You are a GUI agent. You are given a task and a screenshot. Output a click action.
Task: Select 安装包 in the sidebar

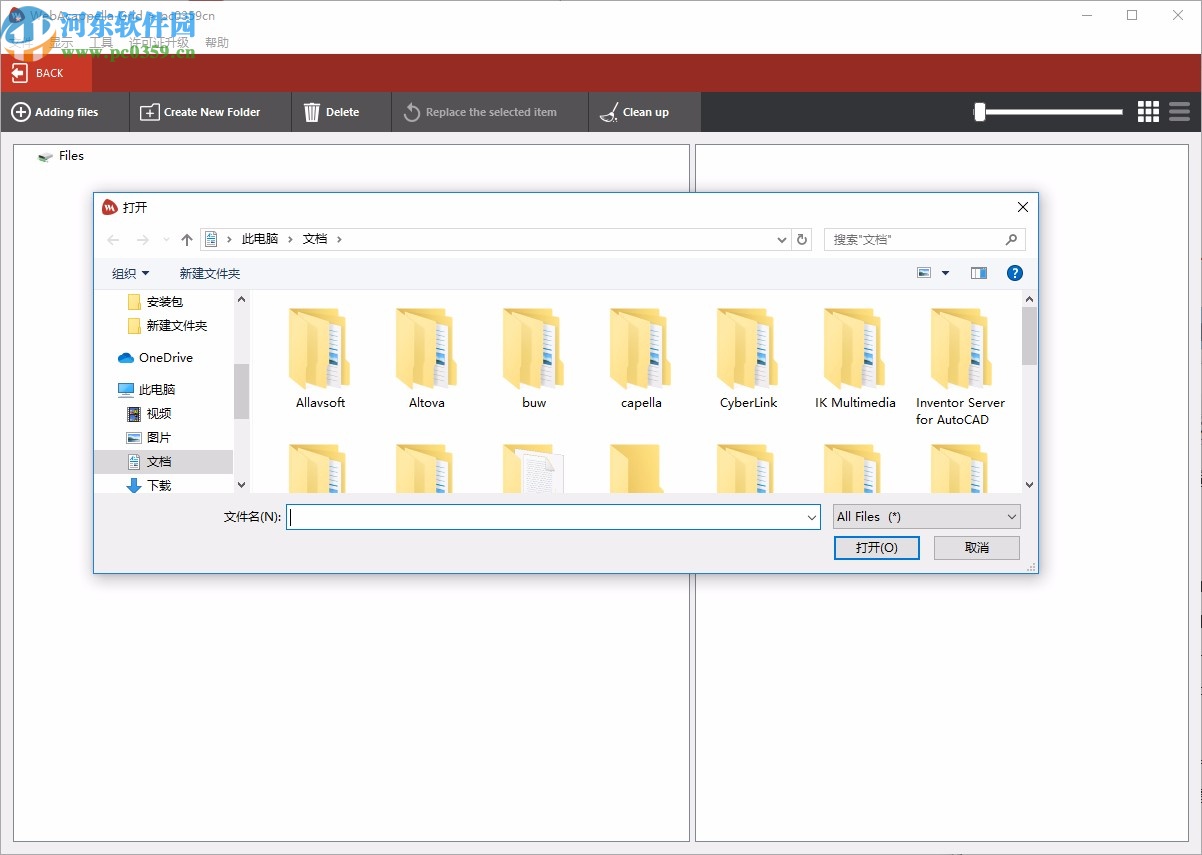[164, 302]
